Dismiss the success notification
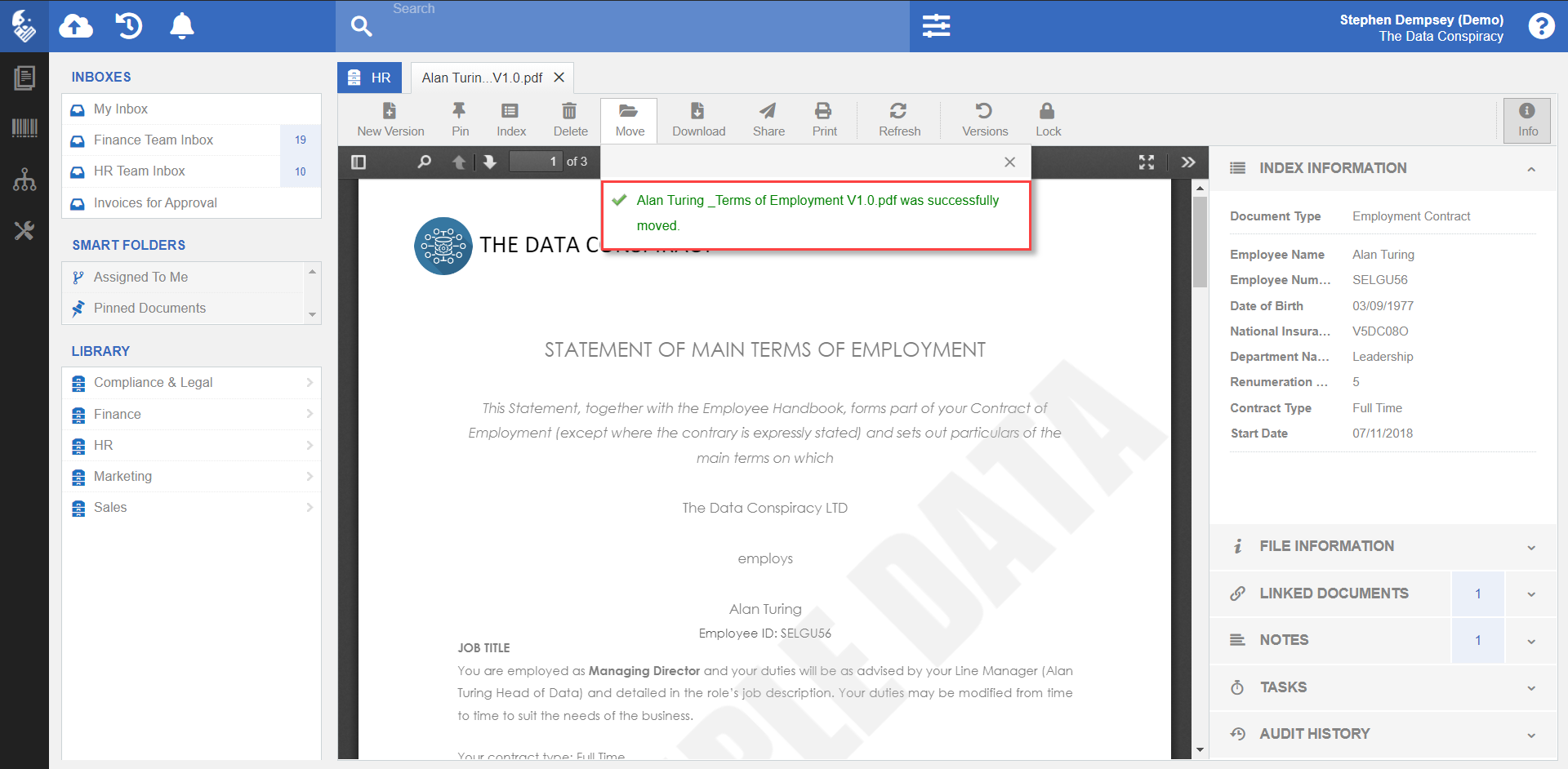This screenshot has width=1568, height=769. (x=1010, y=162)
